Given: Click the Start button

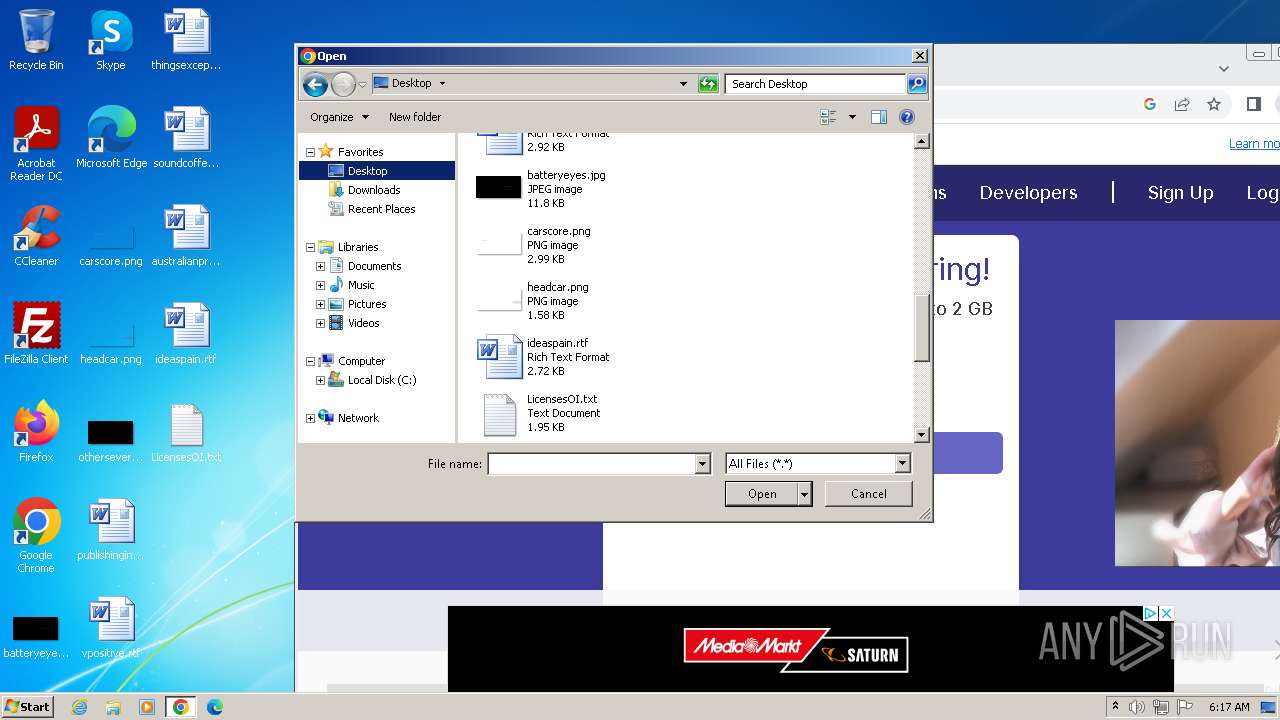Looking at the screenshot, I should [28, 707].
